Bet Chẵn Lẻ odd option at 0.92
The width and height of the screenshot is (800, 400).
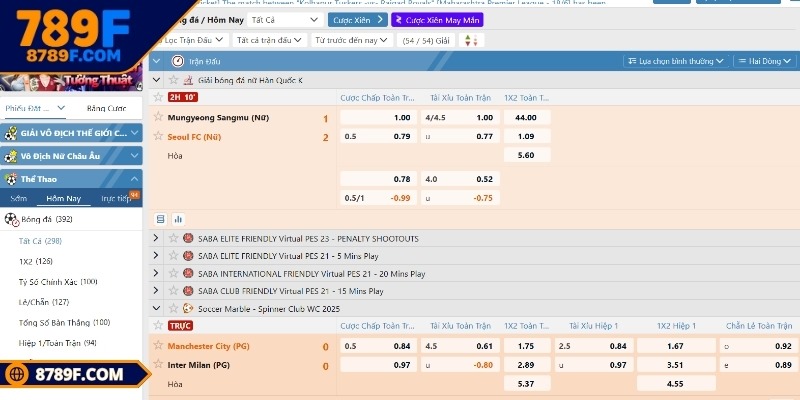pos(758,346)
